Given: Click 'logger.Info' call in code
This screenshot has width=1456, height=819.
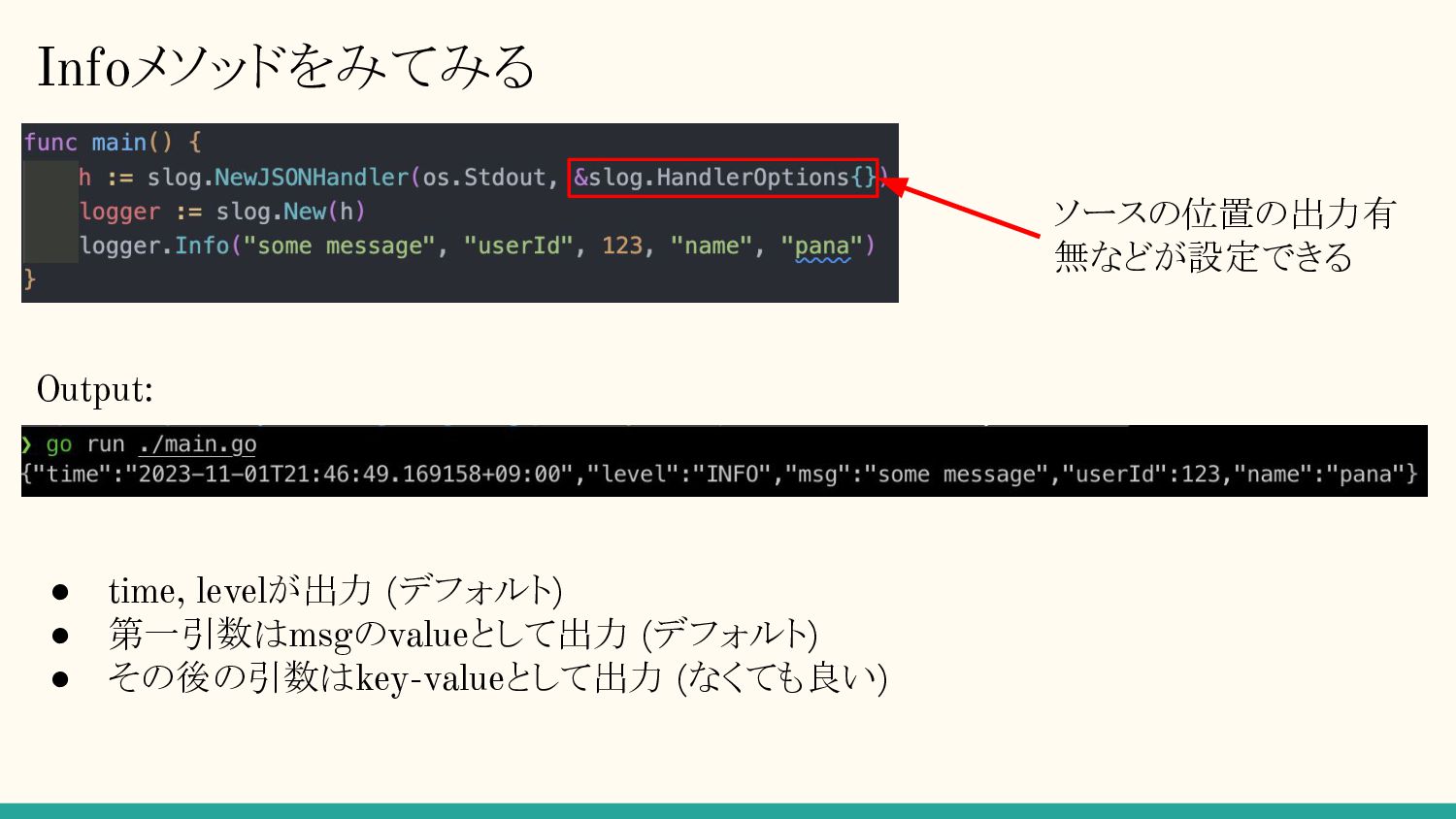Looking at the screenshot, I should [x=153, y=246].
